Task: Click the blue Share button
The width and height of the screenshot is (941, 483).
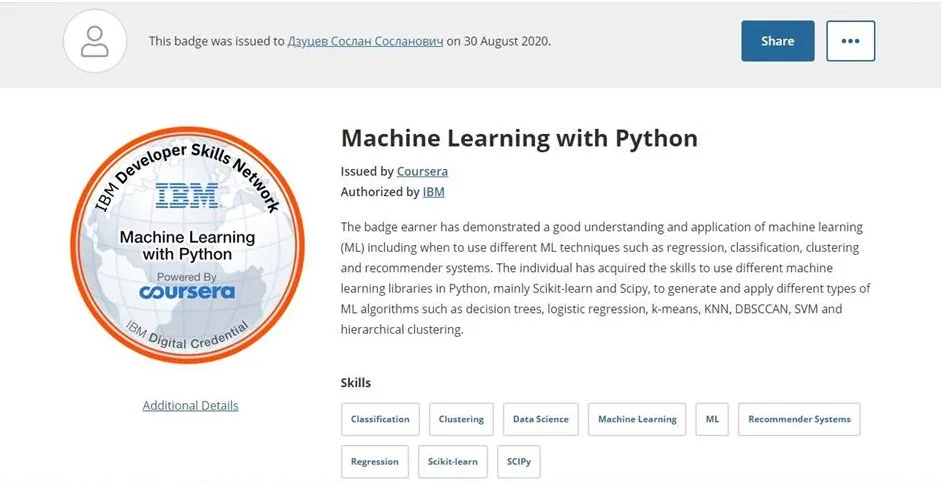Action: coord(778,41)
